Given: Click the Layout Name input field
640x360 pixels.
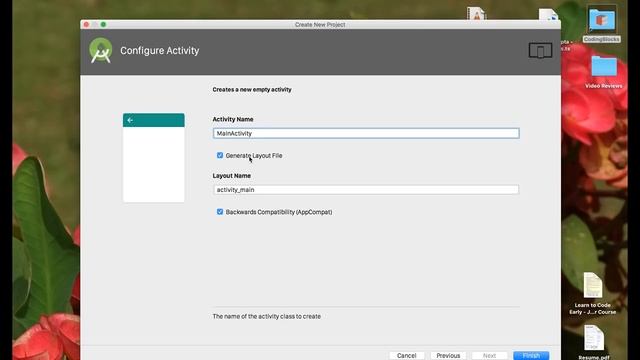Looking at the screenshot, I should [x=366, y=190].
